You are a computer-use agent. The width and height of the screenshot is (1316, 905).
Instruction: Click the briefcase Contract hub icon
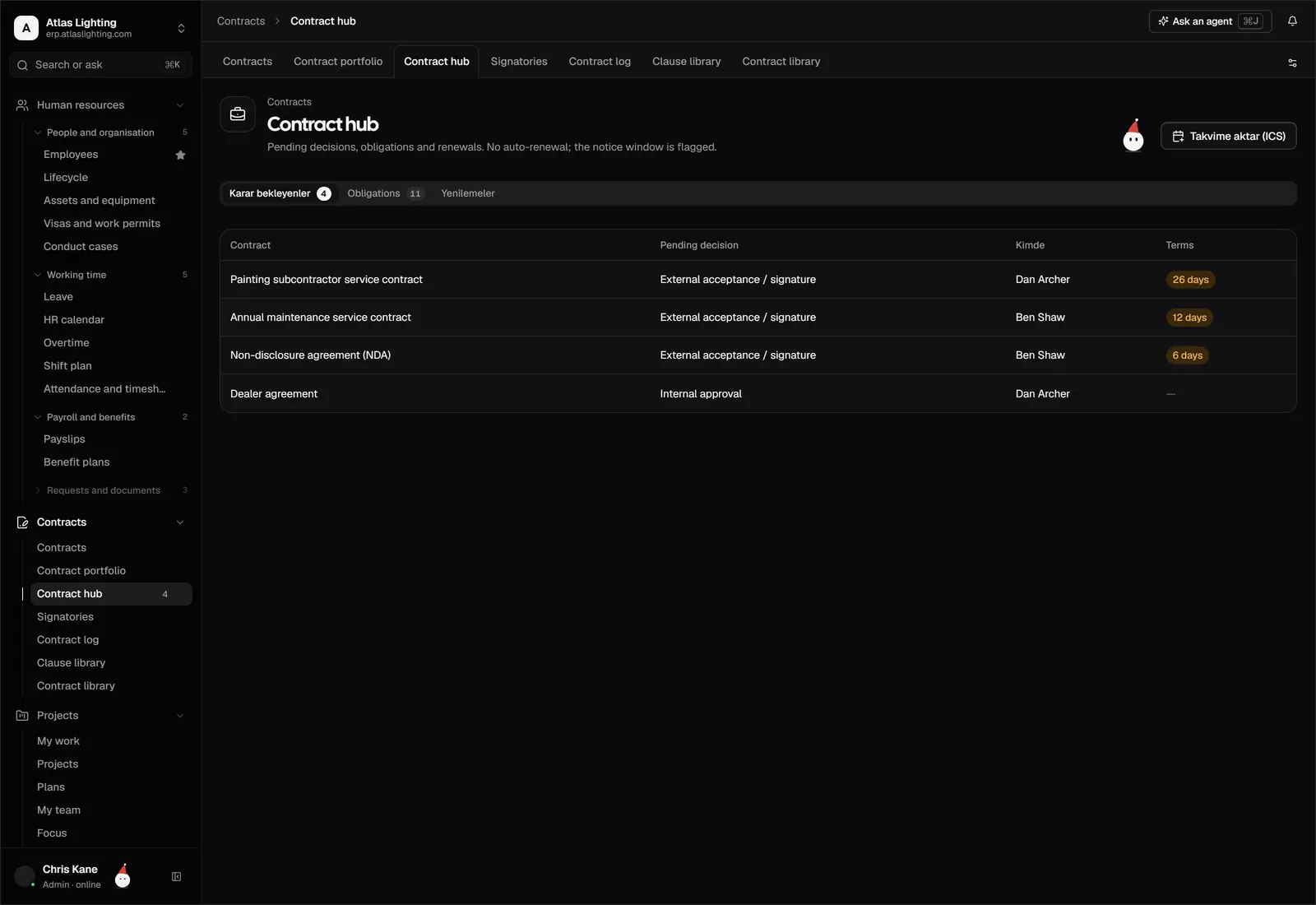[238, 114]
